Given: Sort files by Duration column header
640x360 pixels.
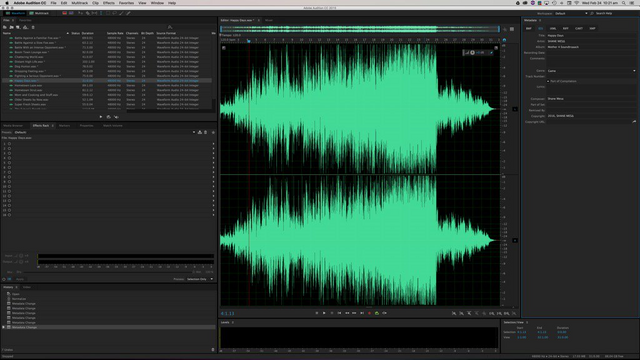Looking at the screenshot, I should click(87, 33).
